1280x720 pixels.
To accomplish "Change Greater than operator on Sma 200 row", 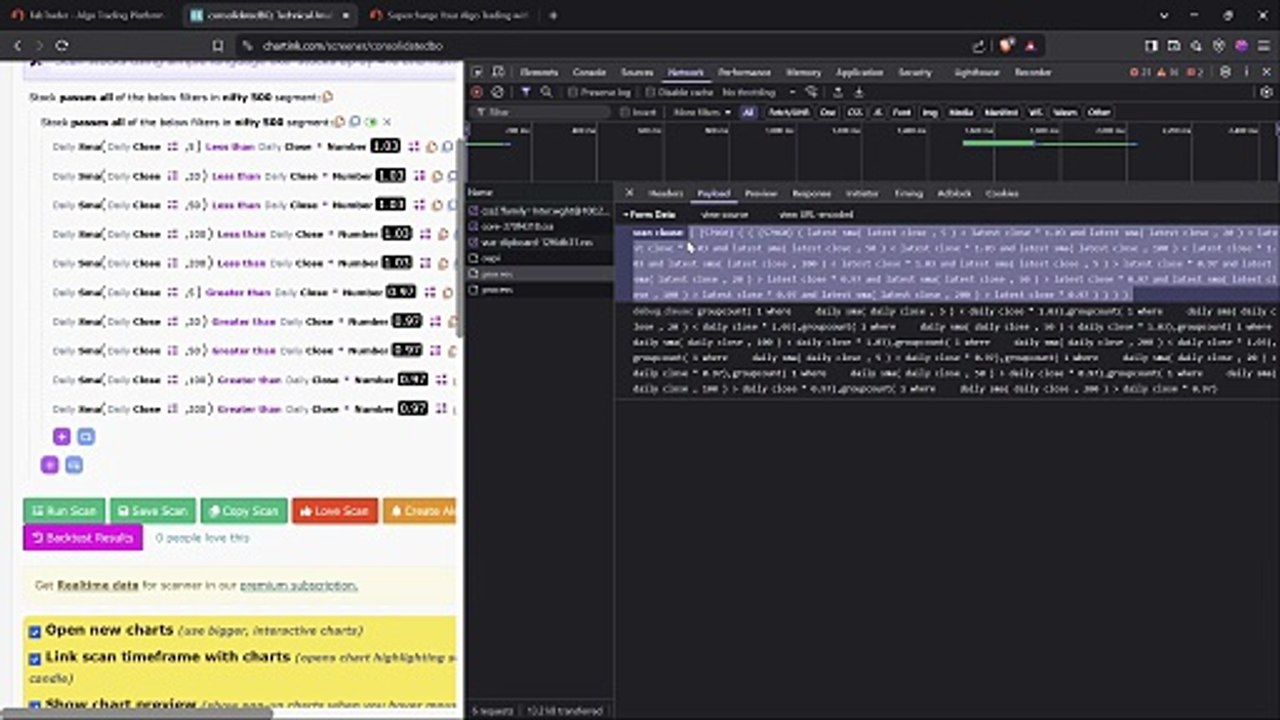I will coord(250,408).
